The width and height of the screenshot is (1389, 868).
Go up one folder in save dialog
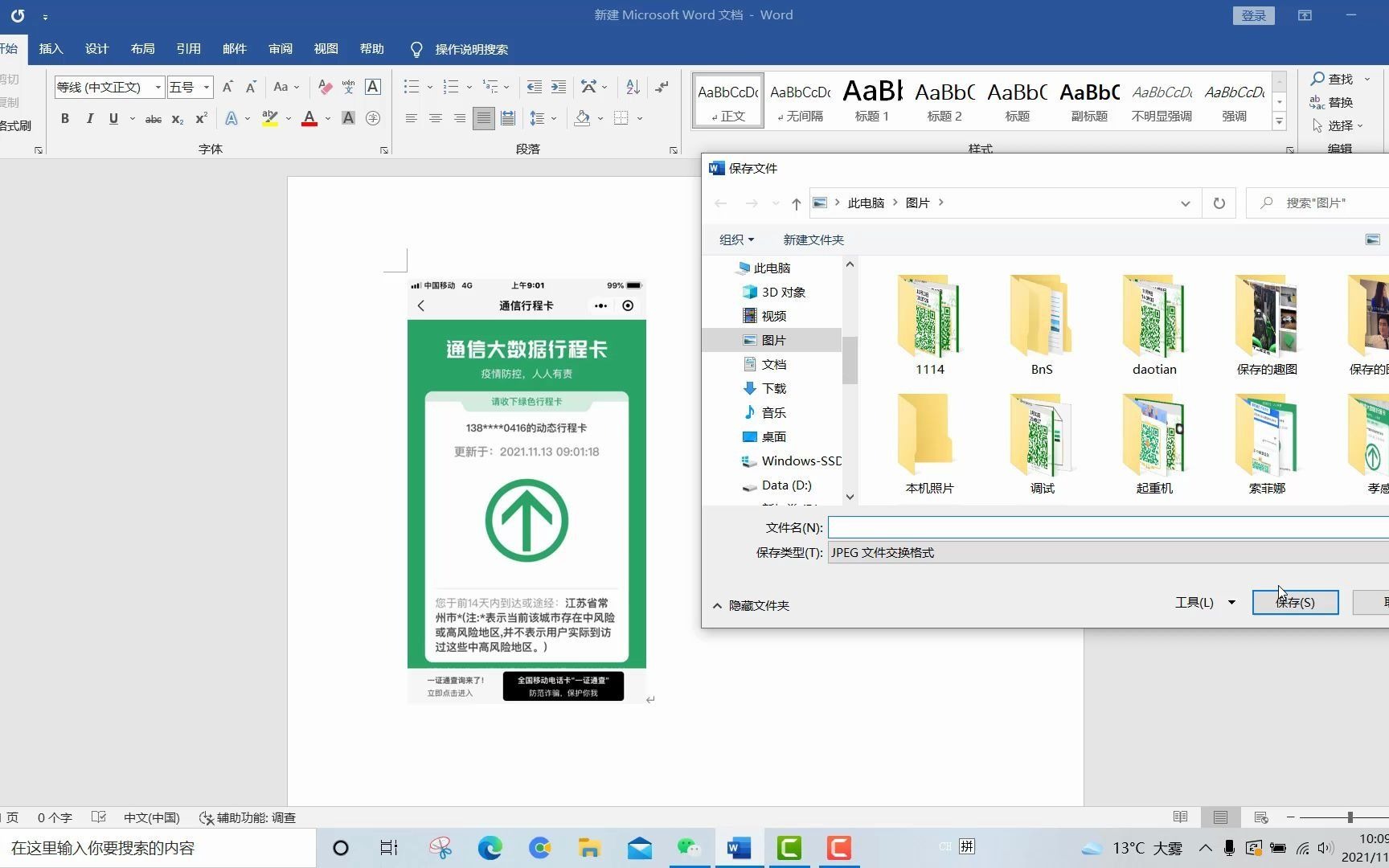click(796, 203)
